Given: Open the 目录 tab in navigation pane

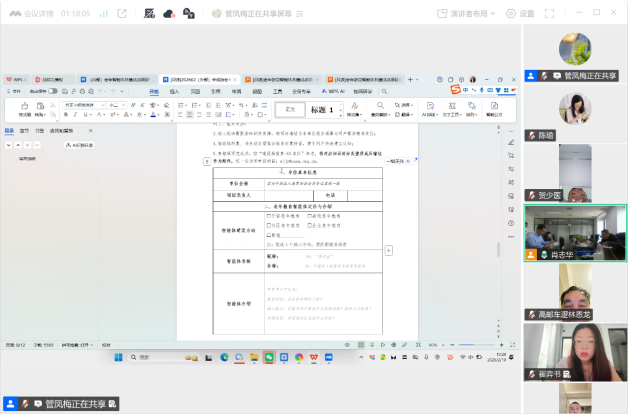Looking at the screenshot, I should click(9, 130).
